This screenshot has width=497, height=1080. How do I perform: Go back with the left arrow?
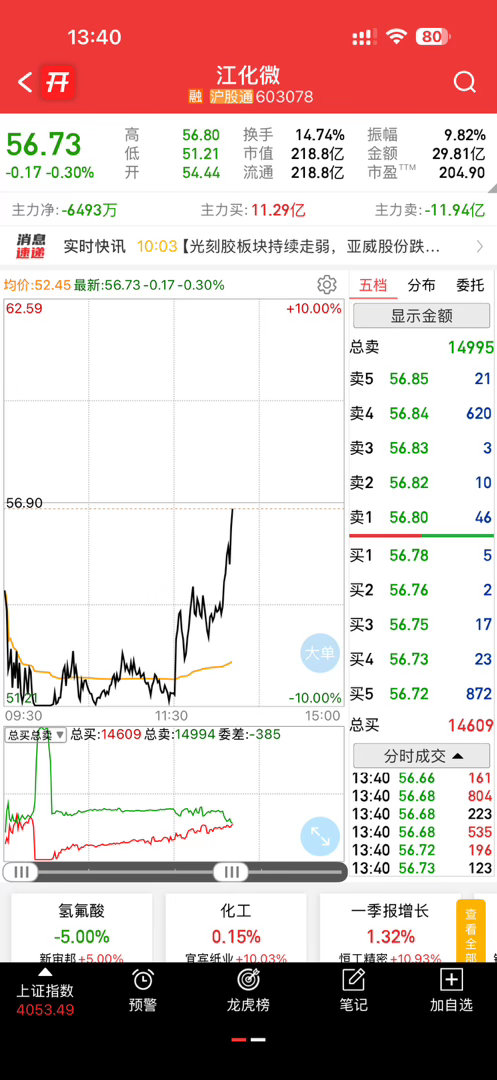click(25, 83)
